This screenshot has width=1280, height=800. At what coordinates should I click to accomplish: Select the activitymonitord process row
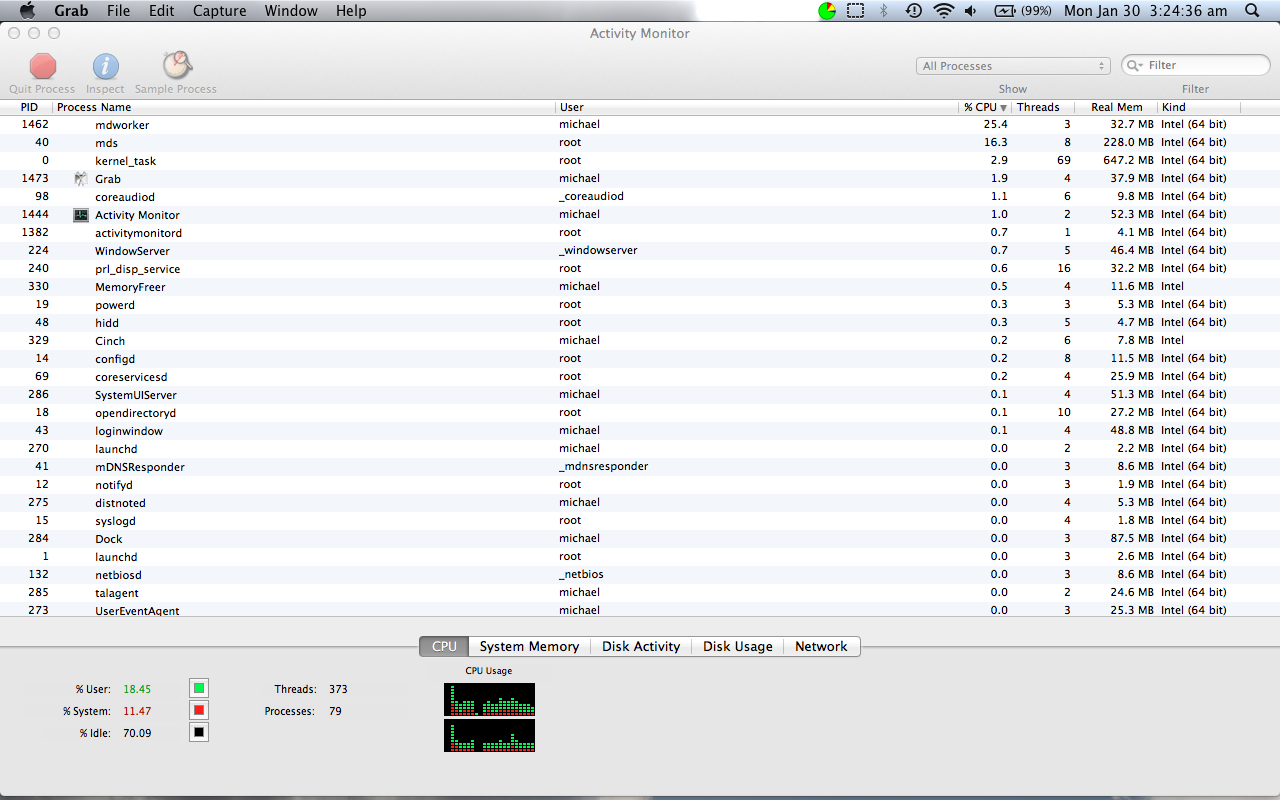pos(640,233)
